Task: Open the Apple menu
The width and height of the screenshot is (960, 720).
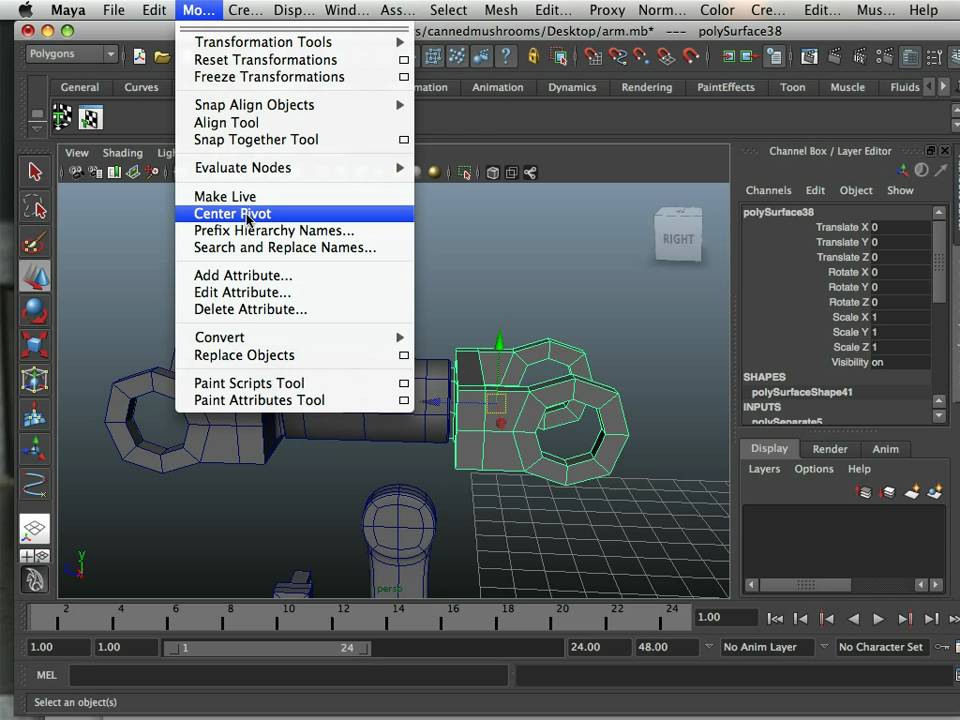Action: pyautogui.click(x=26, y=10)
